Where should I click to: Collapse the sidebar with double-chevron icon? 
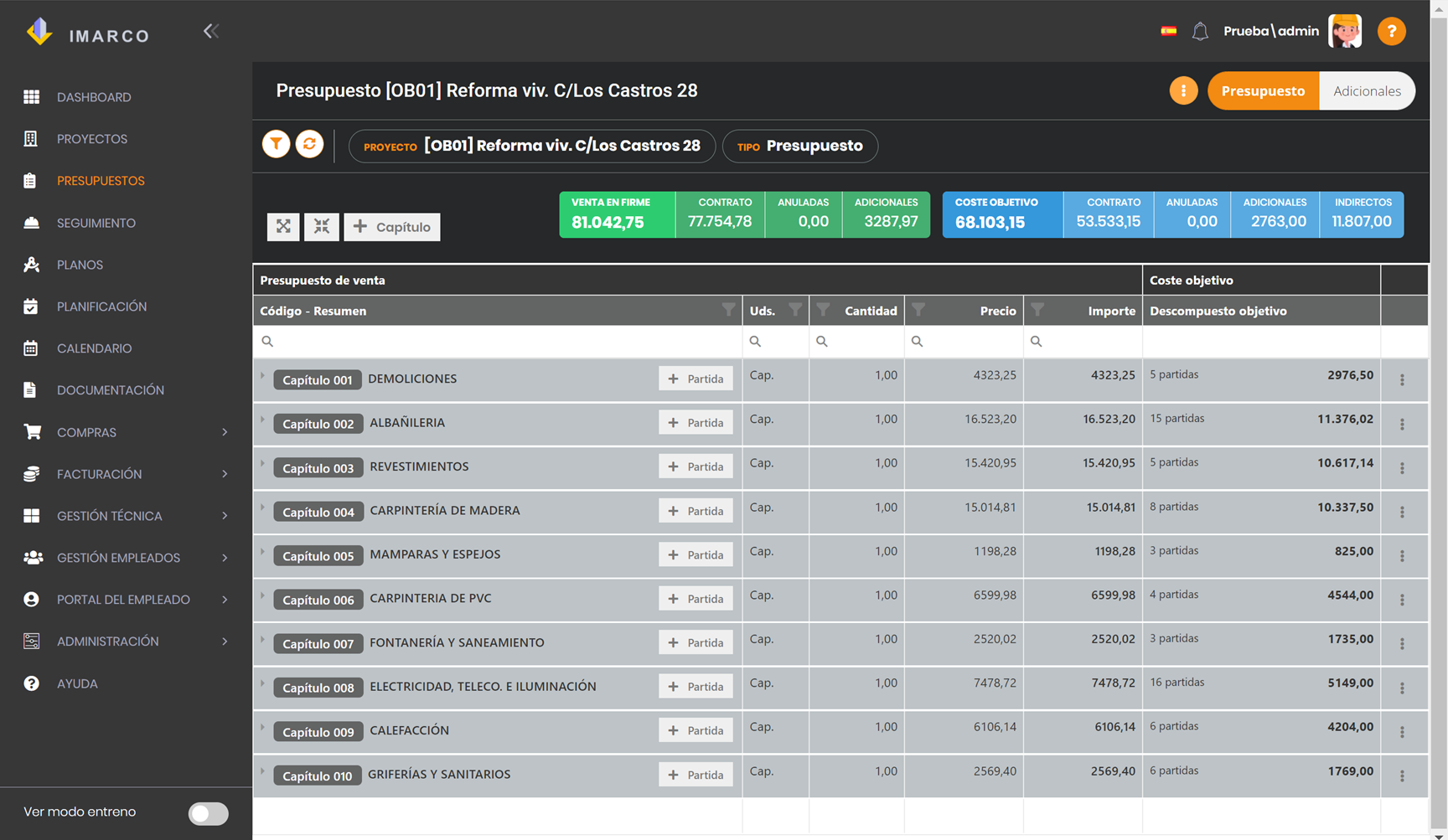(x=210, y=32)
